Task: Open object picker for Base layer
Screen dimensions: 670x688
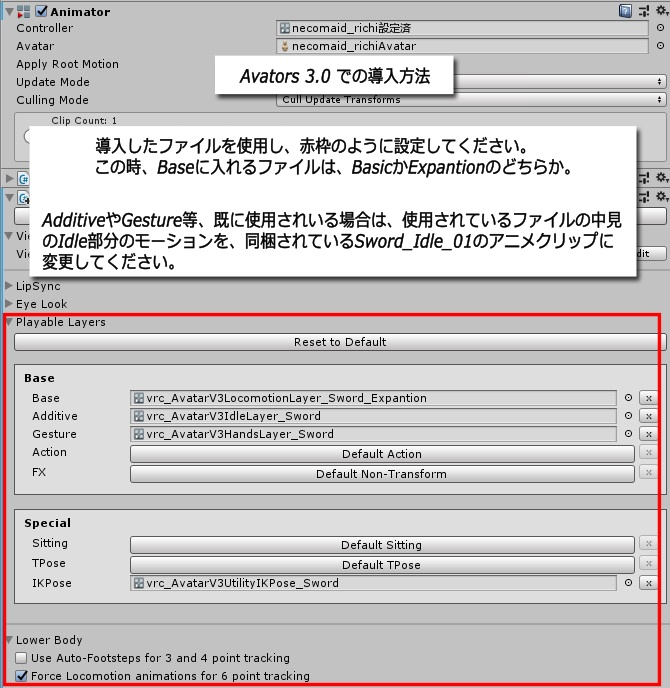Action: coord(628,398)
